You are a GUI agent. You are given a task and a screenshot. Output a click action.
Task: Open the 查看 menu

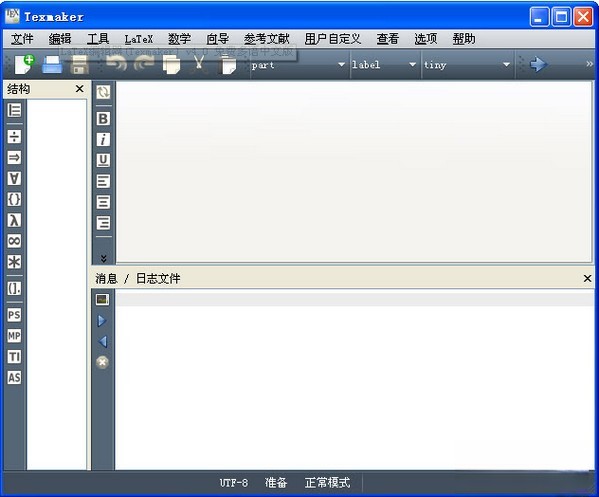click(x=387, y=39)
